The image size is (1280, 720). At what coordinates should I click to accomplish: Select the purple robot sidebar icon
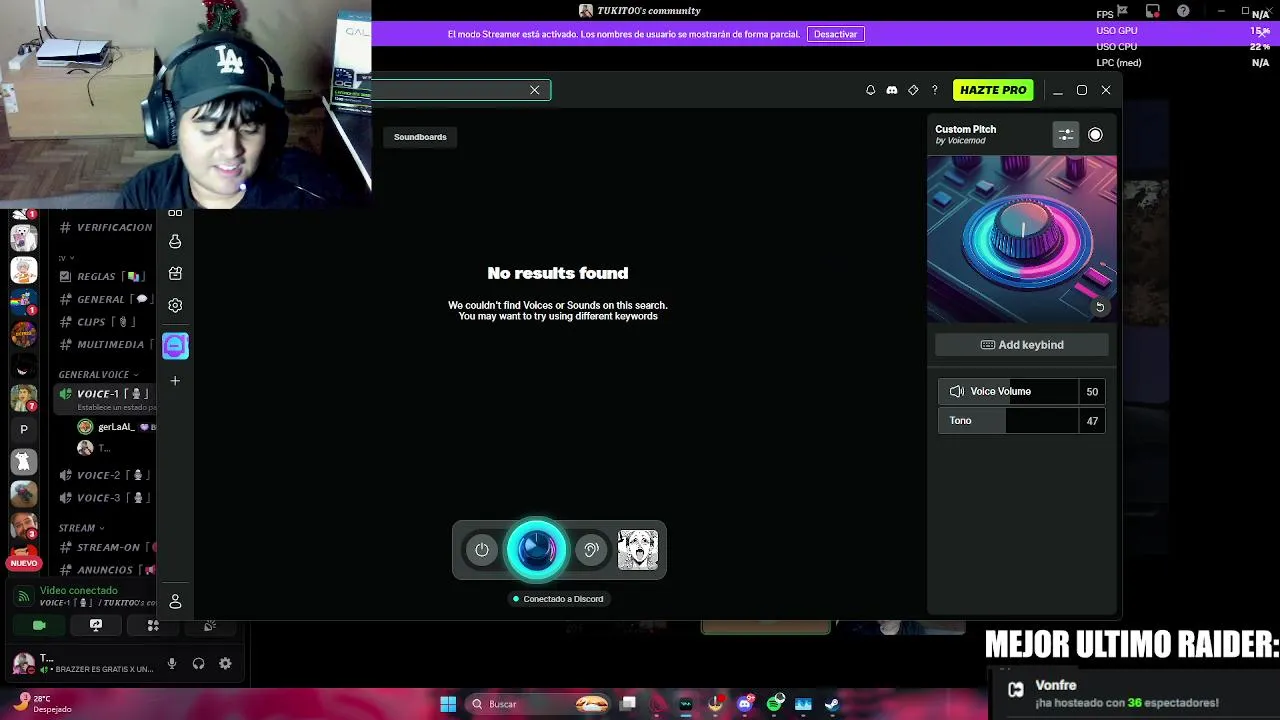click(x=175, y=346)
